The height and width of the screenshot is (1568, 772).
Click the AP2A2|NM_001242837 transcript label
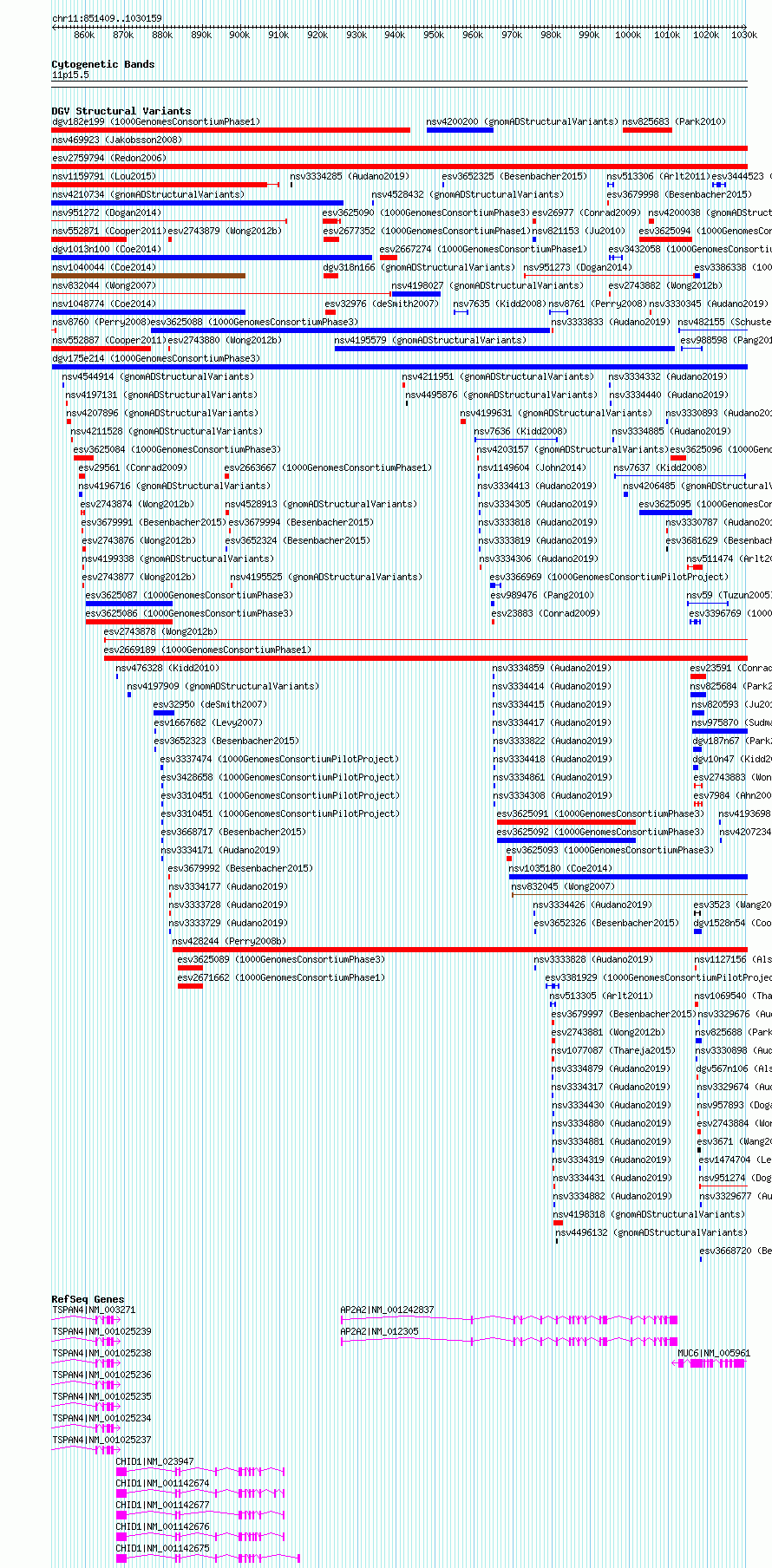click(x=388, y=1310)
